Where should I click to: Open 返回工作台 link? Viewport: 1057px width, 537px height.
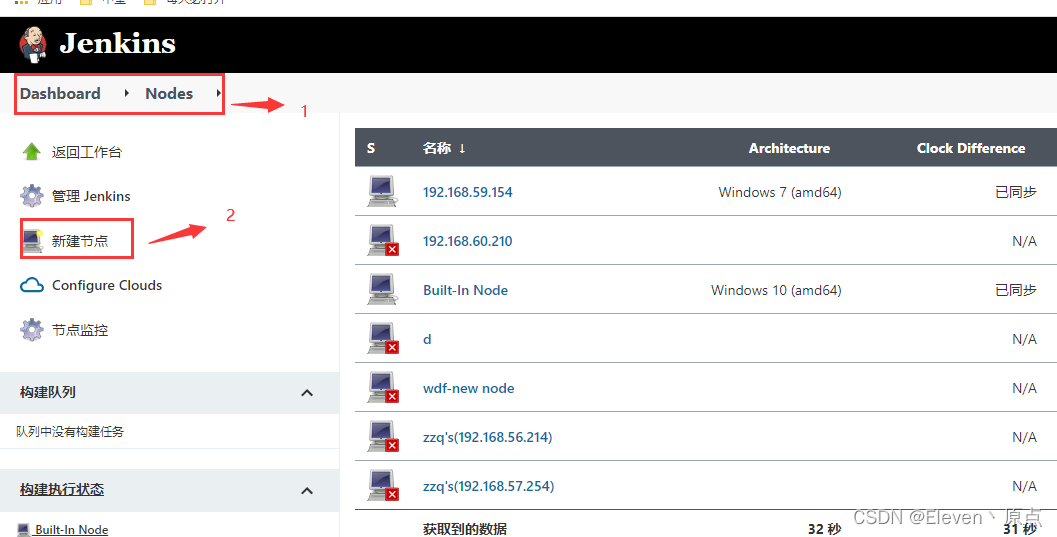pyautogui.click(x=87, y=152)
